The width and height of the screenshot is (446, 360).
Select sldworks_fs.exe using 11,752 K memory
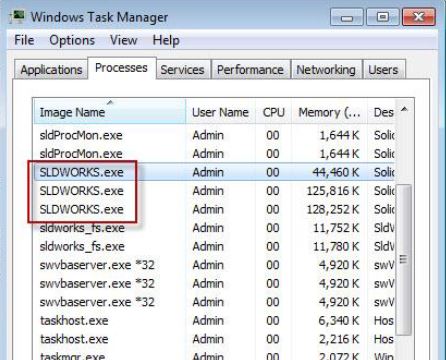click(214, 228)
